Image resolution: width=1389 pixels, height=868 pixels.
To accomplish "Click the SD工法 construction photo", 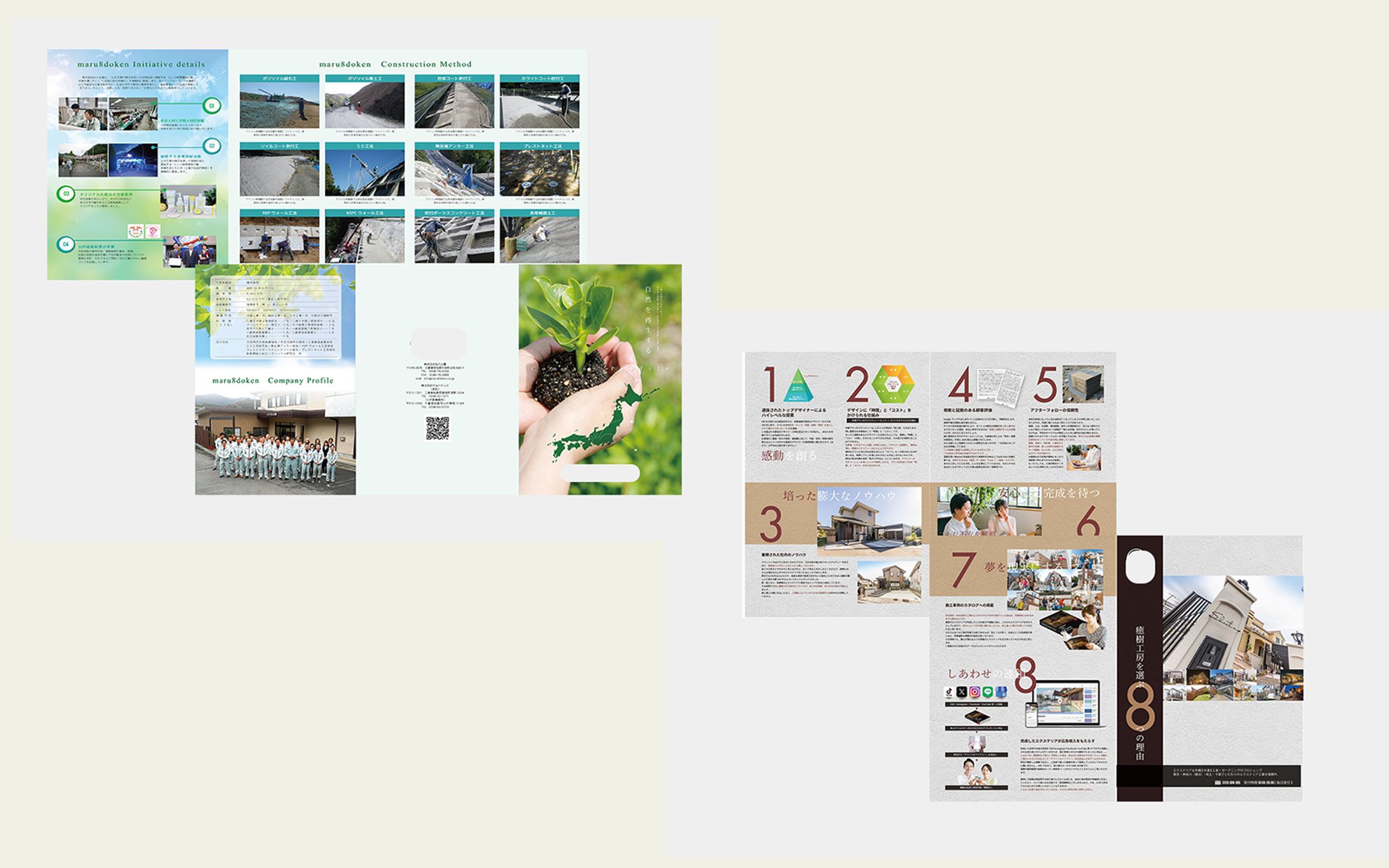I will [364, 173].
